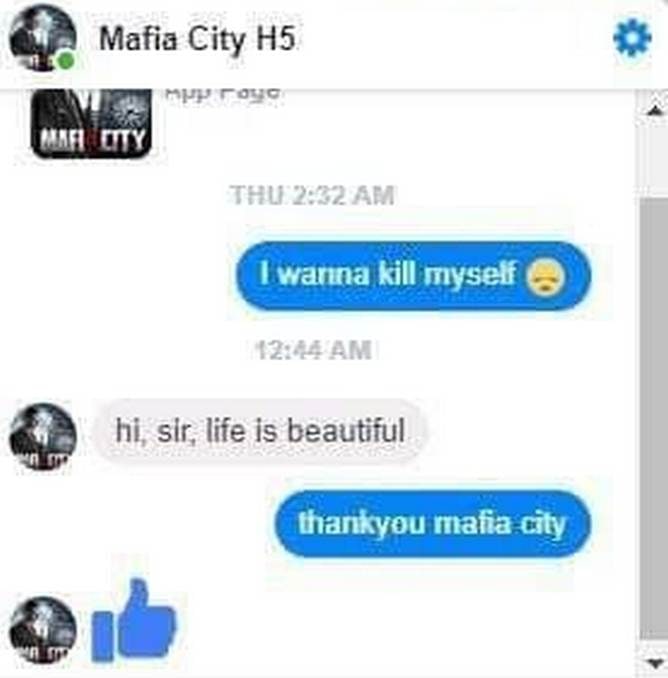
Task: Click the grey scrollbar thumb
Action: tap(654, 419)
